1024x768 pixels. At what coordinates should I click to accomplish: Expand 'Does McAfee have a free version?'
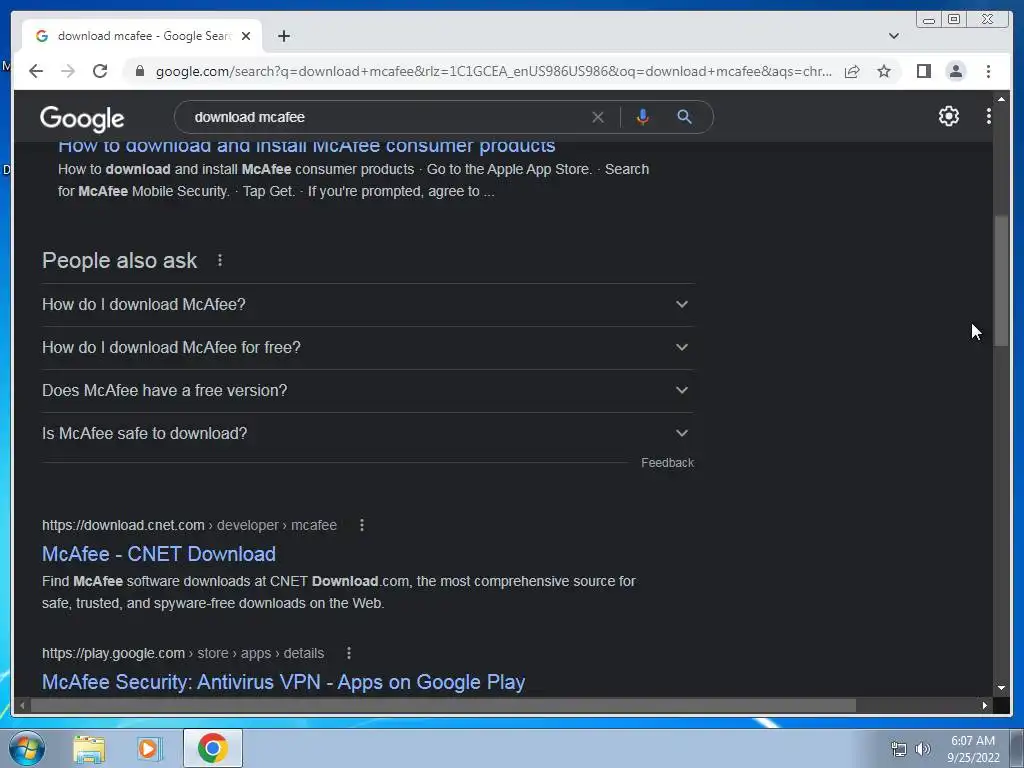368,391
